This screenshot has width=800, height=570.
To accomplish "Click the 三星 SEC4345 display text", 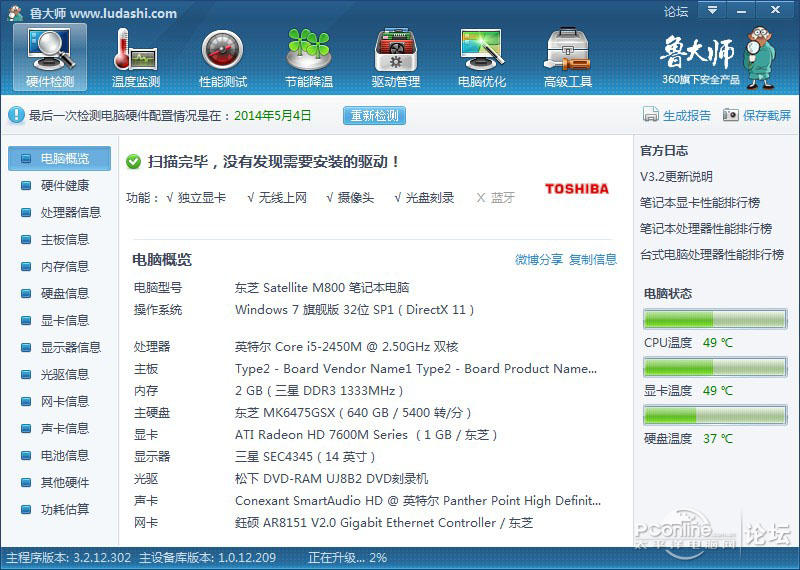I will pyautogui.click(x=305, y=457).
